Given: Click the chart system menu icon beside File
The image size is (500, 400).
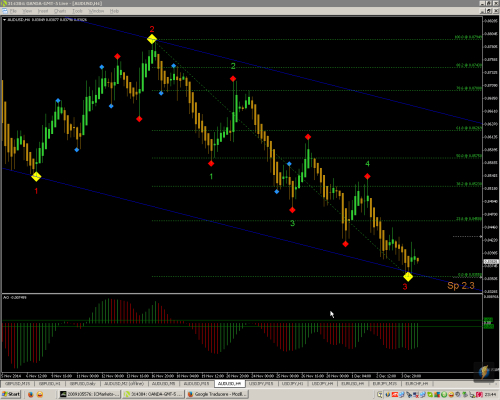Looking at the screenshot, I should point(5,11).
